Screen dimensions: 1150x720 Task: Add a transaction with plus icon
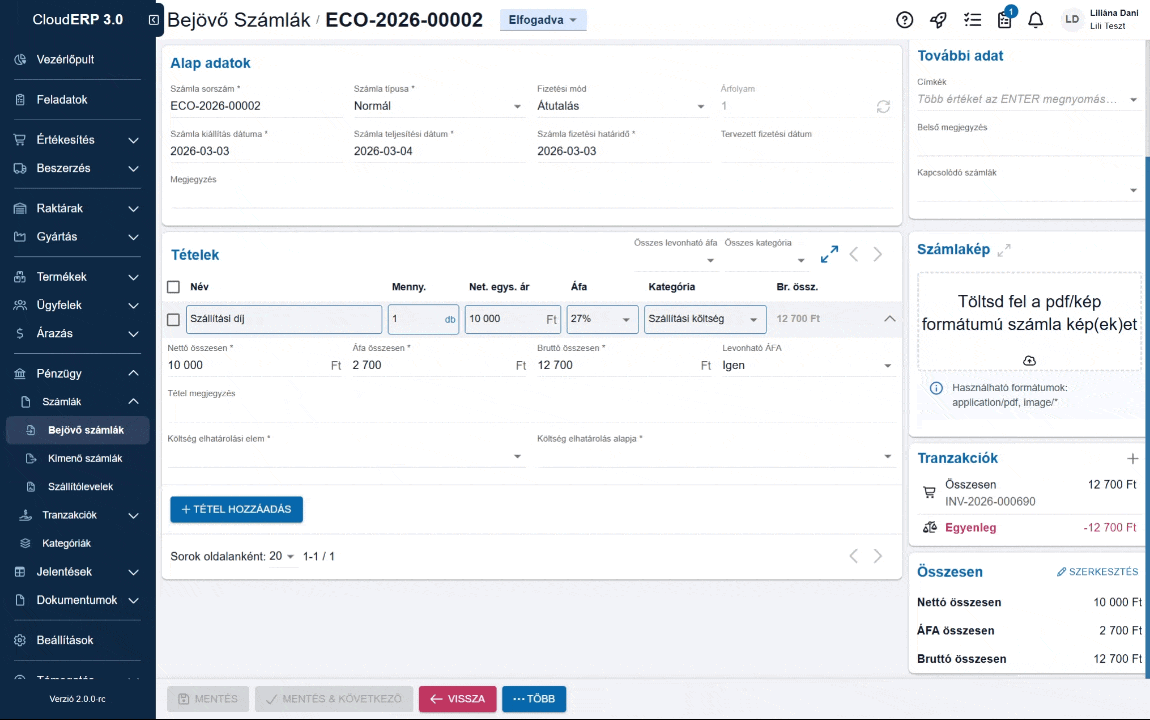(1132, 459)
